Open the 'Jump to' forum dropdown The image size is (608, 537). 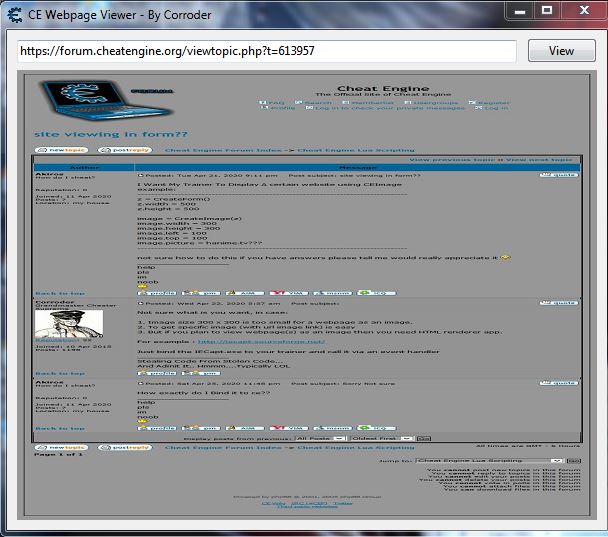(x=489, y=461)
